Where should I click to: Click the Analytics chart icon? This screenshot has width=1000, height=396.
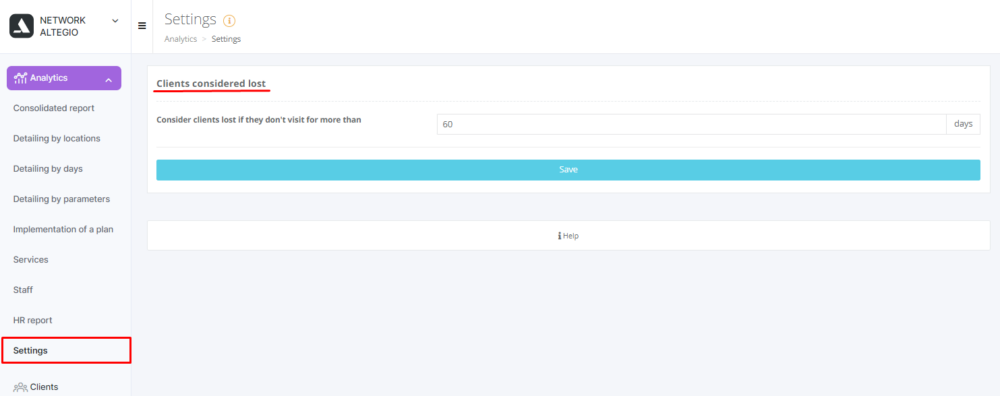[20, 78]
